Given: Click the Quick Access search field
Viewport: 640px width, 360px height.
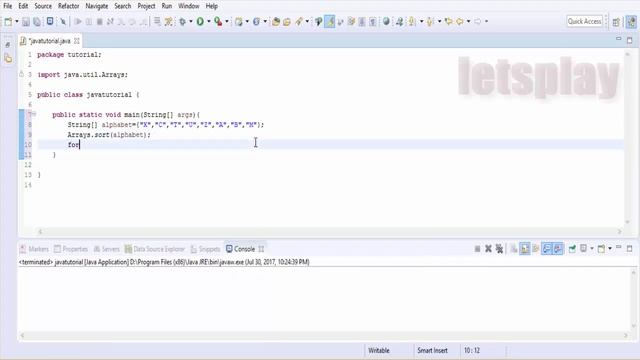Looking at the screenshot, I should tap(584, 22).
